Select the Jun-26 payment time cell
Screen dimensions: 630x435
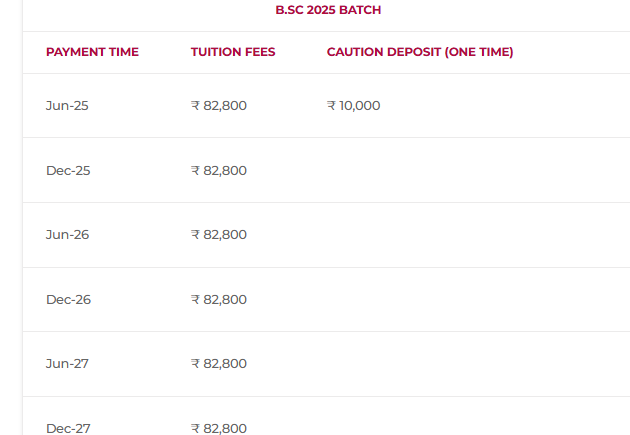(67, 235)
